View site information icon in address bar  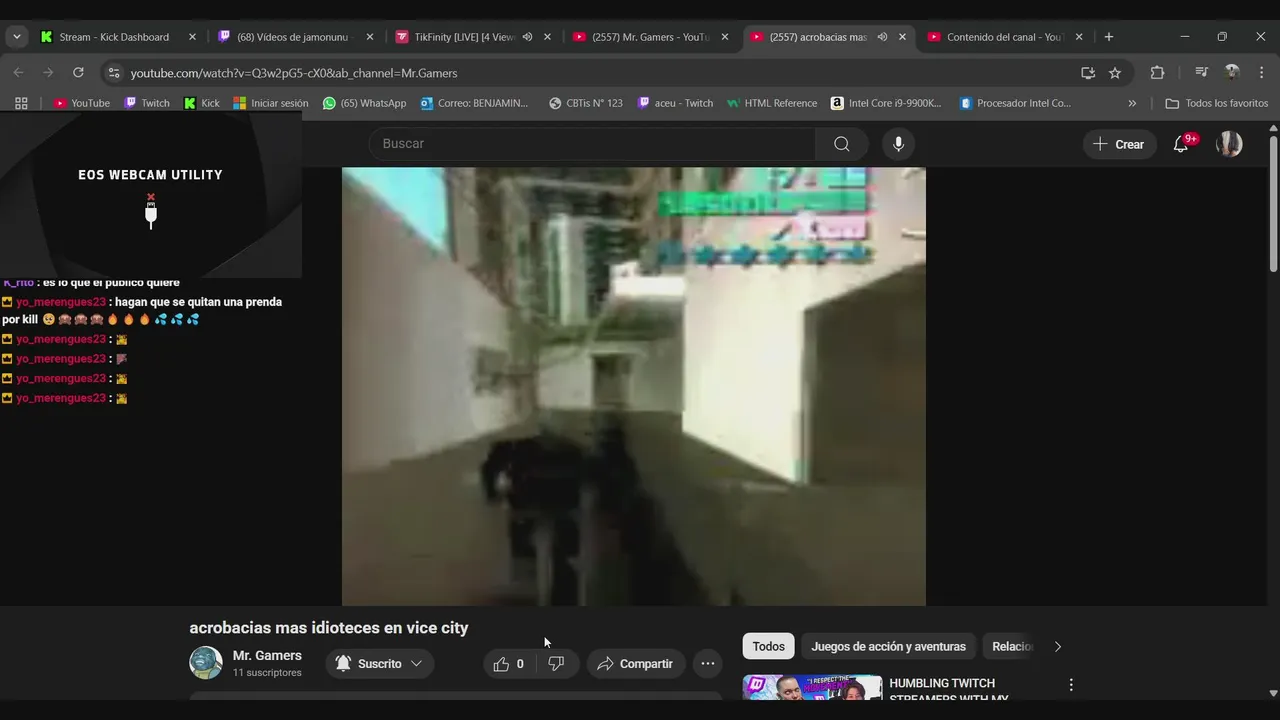[x=114, y=73]
